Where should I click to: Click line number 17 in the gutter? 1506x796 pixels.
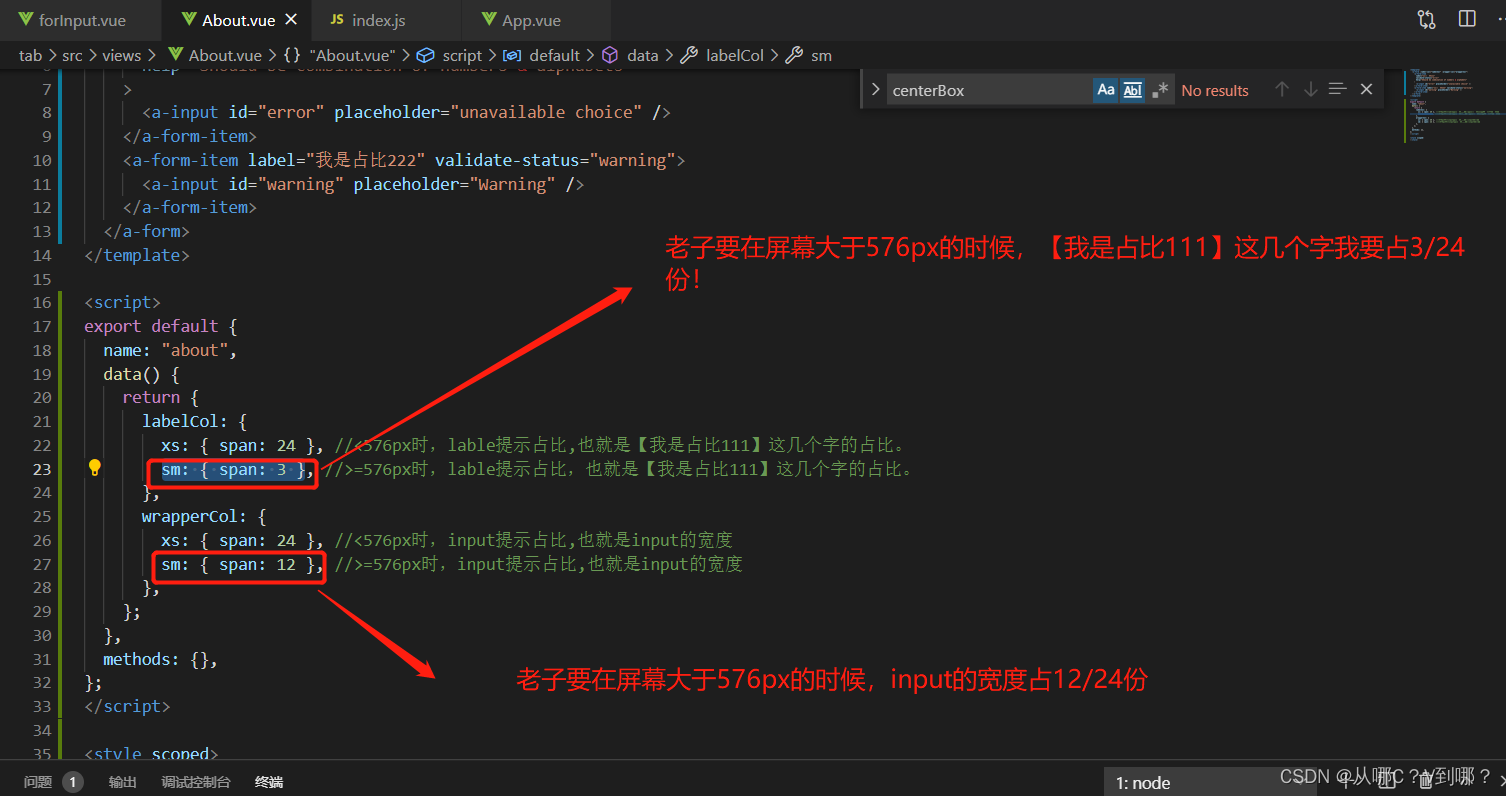point(41,326)
